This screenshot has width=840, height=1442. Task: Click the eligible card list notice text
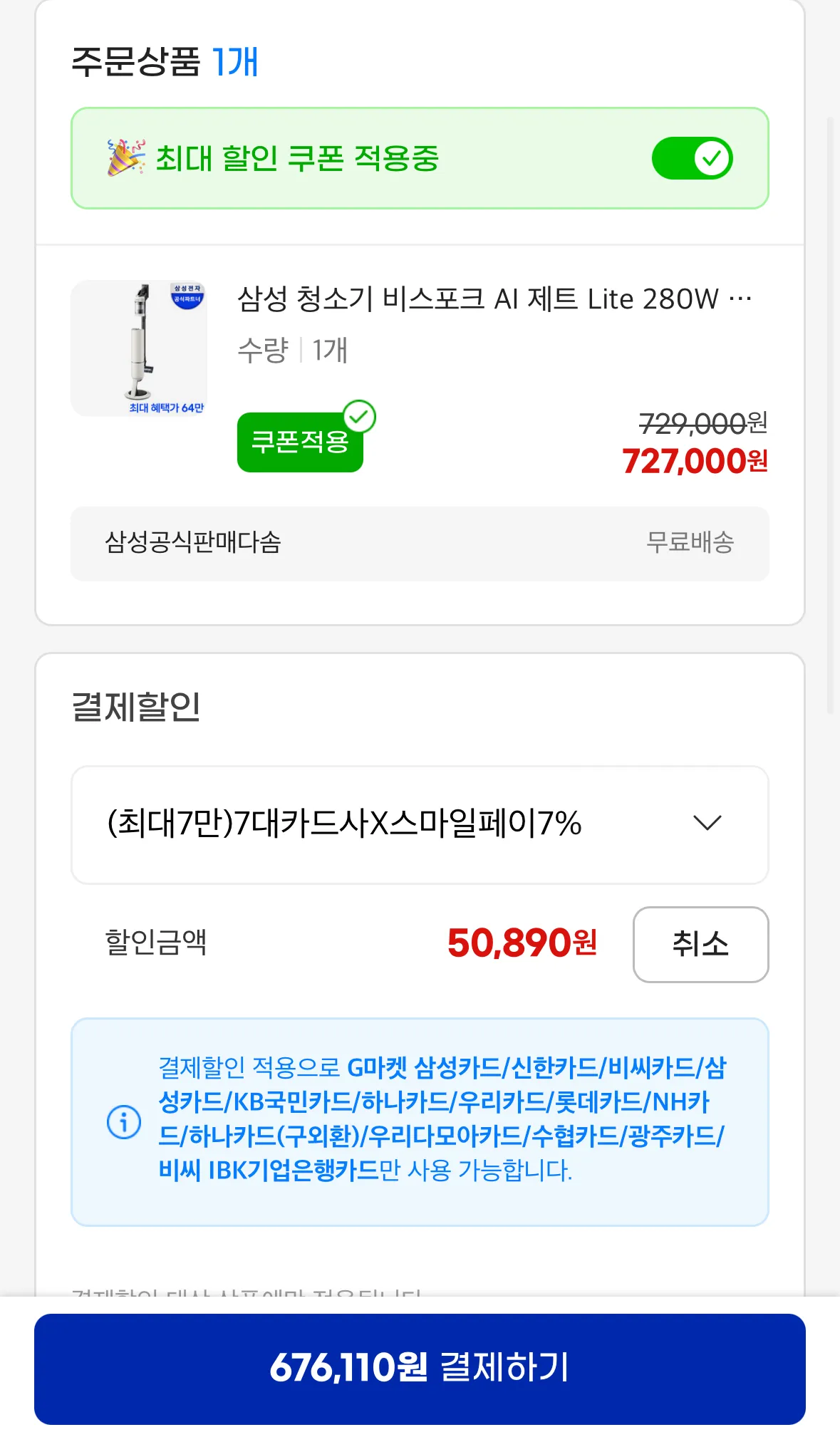[441, 1119]
